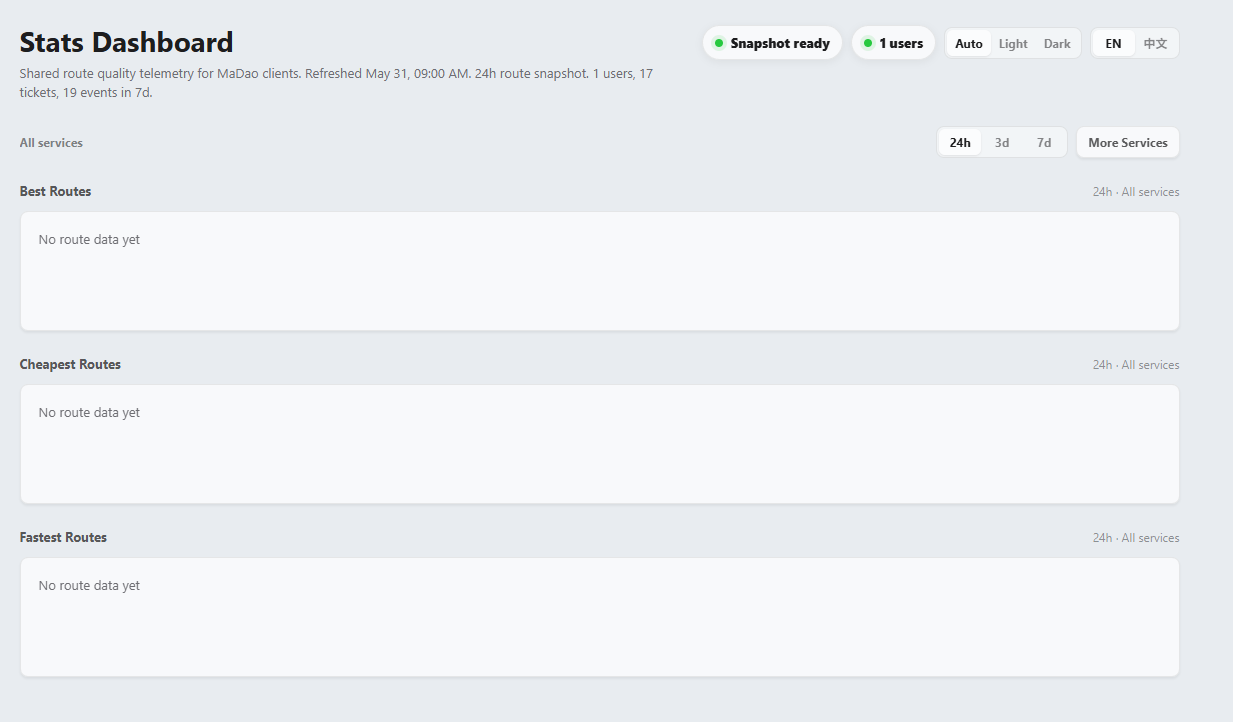1233x722 pixels.
Task: Click the Cheapest Routes empty data panel
Action: [600, 444]
